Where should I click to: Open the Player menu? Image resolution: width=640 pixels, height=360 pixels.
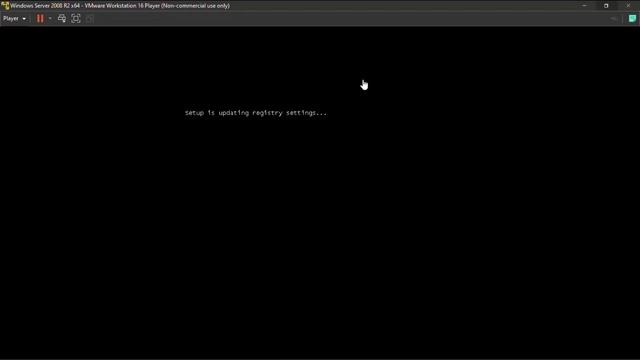14,18
